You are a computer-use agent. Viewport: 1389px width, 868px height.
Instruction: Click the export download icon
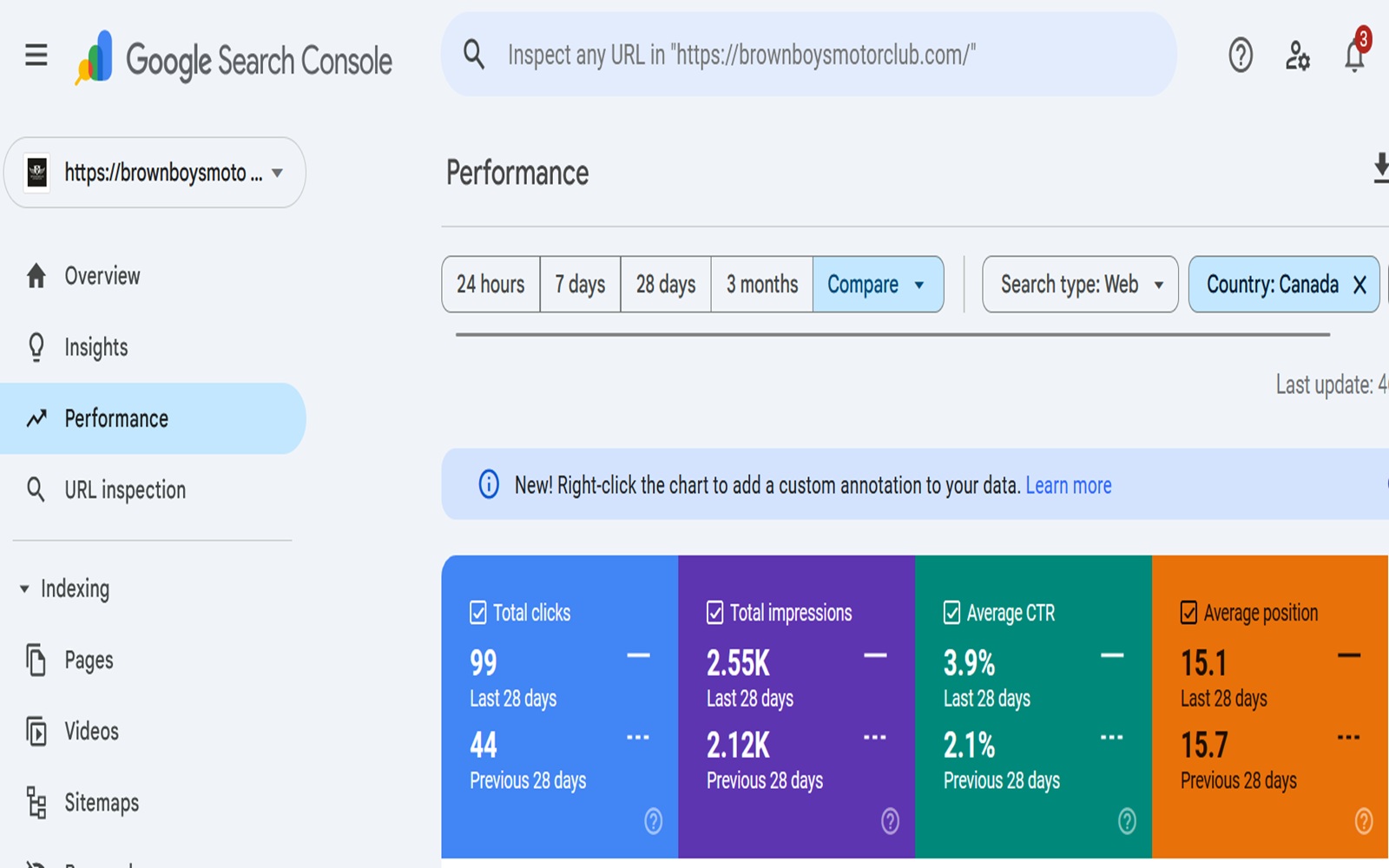click(1380, 170)
